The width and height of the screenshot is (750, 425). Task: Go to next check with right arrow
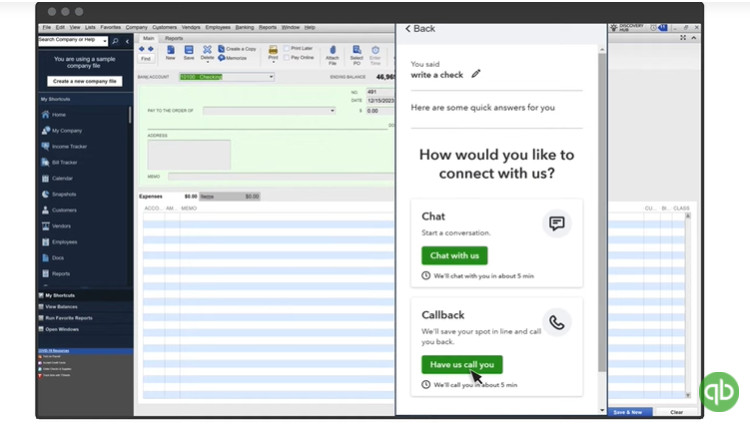tap(151, 49)
